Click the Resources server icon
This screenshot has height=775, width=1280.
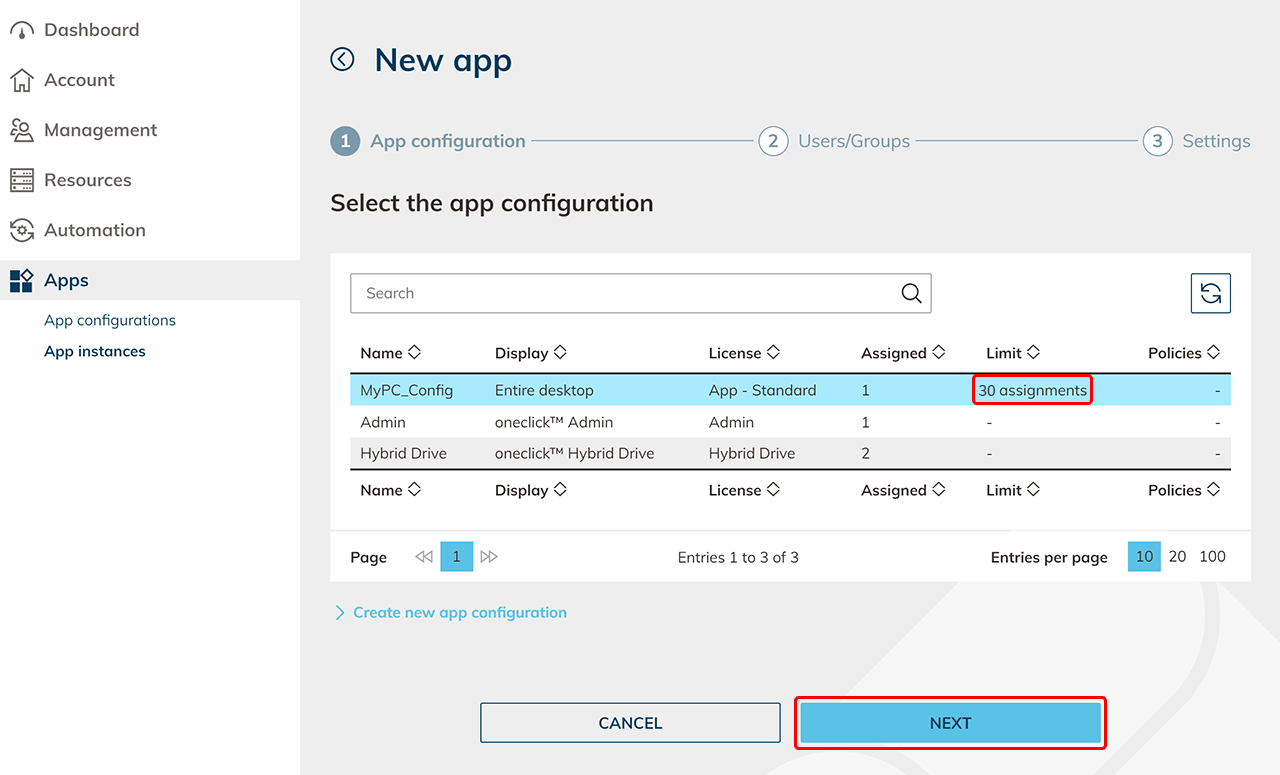pos(22,180)
